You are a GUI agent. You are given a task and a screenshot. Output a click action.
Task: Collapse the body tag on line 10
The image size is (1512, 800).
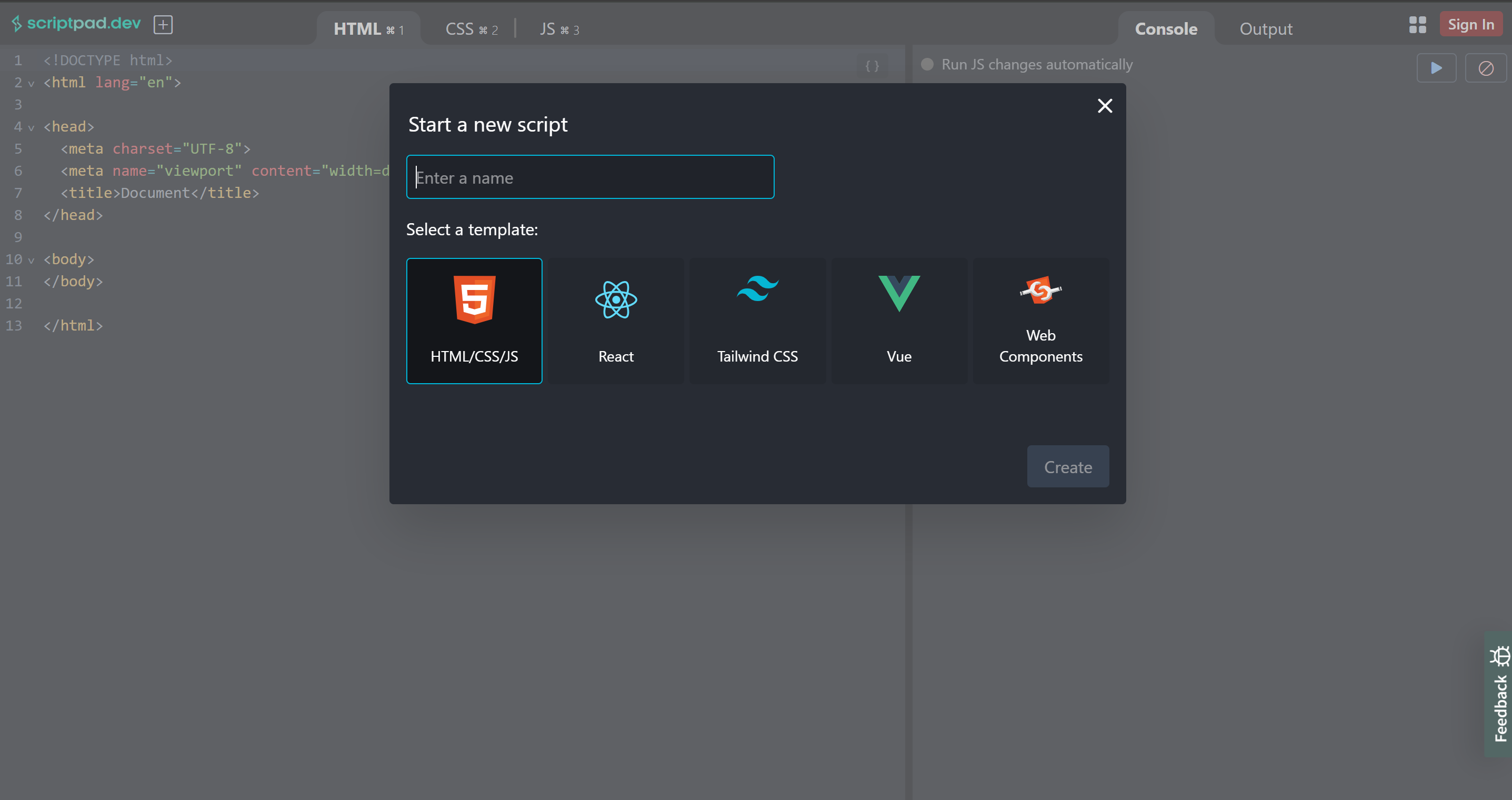point(31,260)
